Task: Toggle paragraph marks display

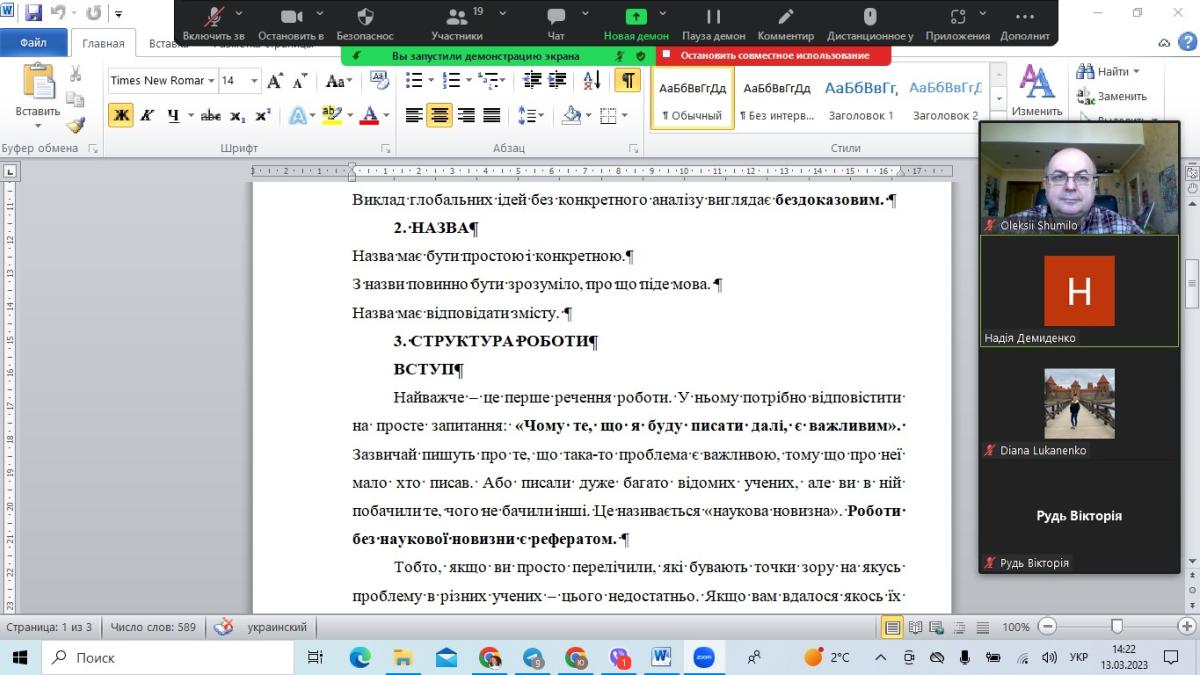Action: tap(627, 81)
